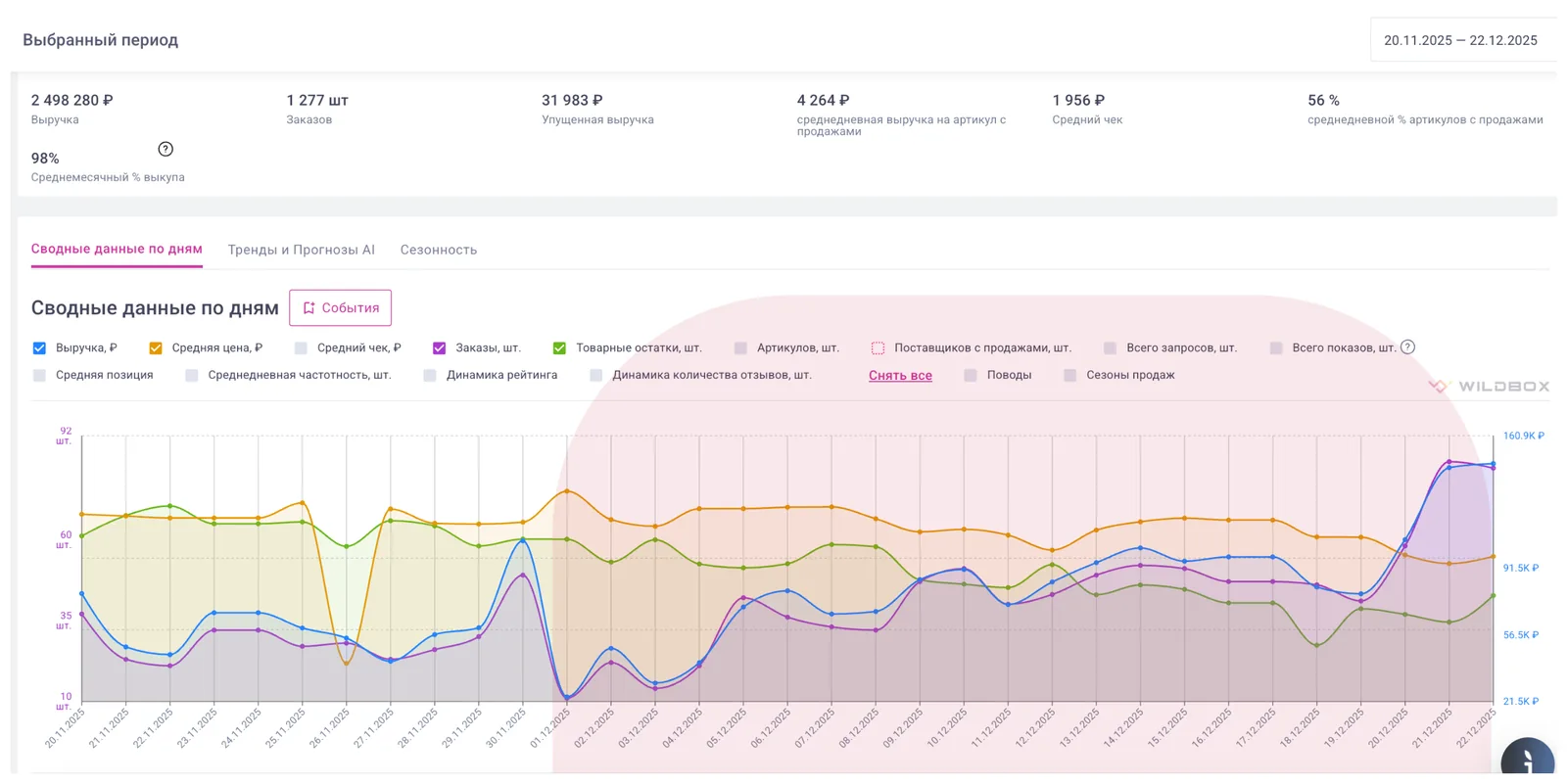Click the 30.11.2025 peak point on the chart
This screenshot has width=1567, height=784.
(523, 539)
